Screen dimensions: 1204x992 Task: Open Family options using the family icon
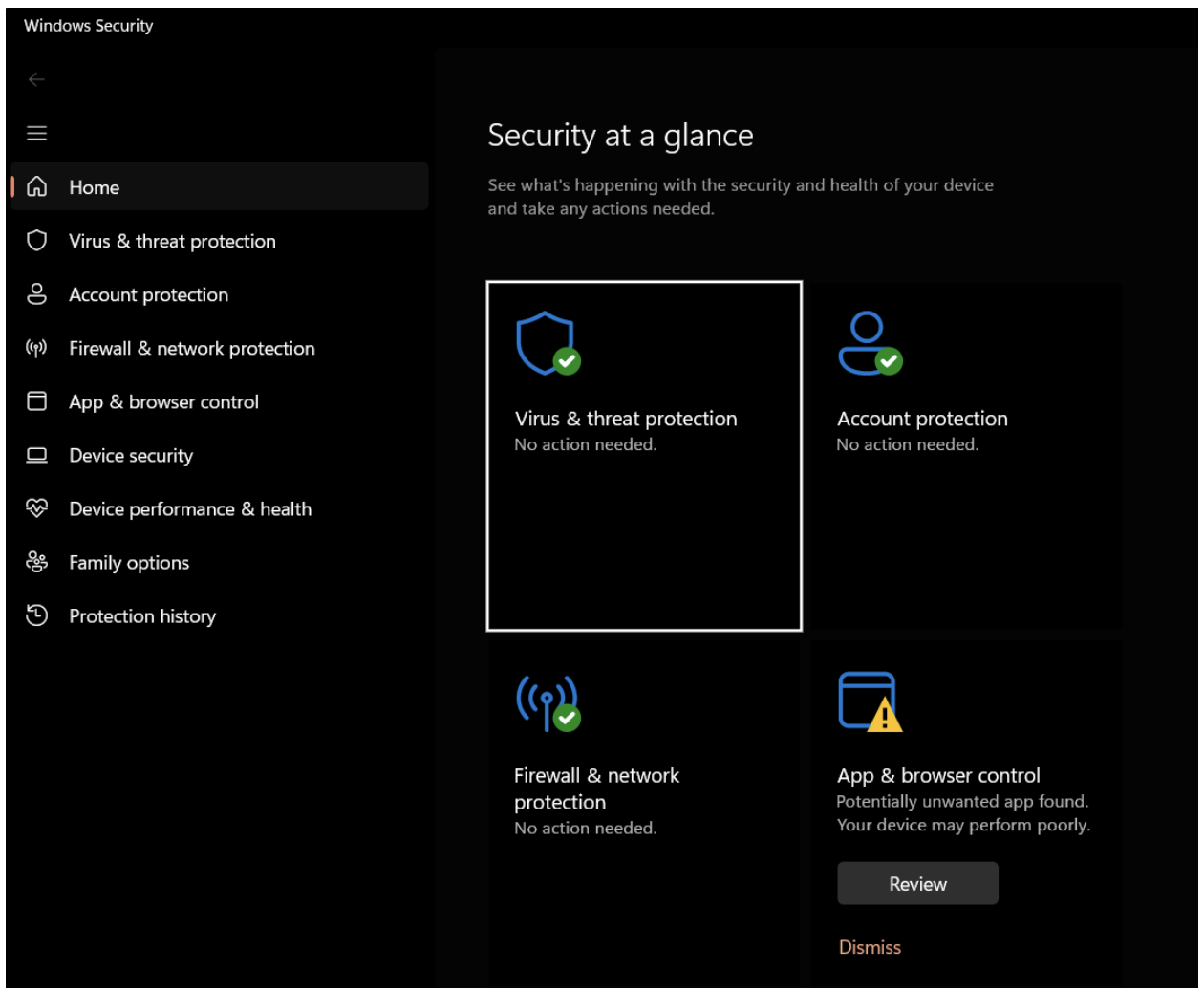pos(38,562)
